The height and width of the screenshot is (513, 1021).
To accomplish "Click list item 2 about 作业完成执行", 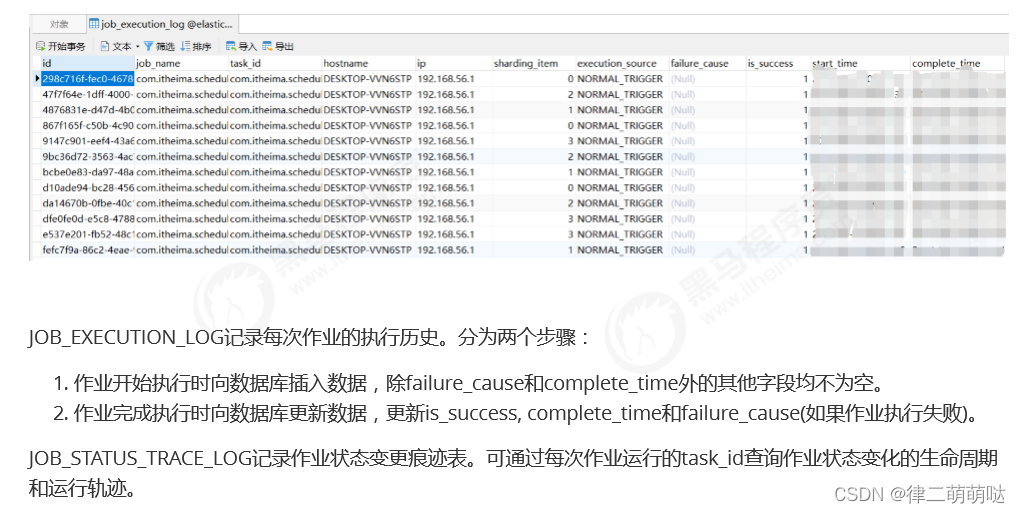I will pos(516,413).
